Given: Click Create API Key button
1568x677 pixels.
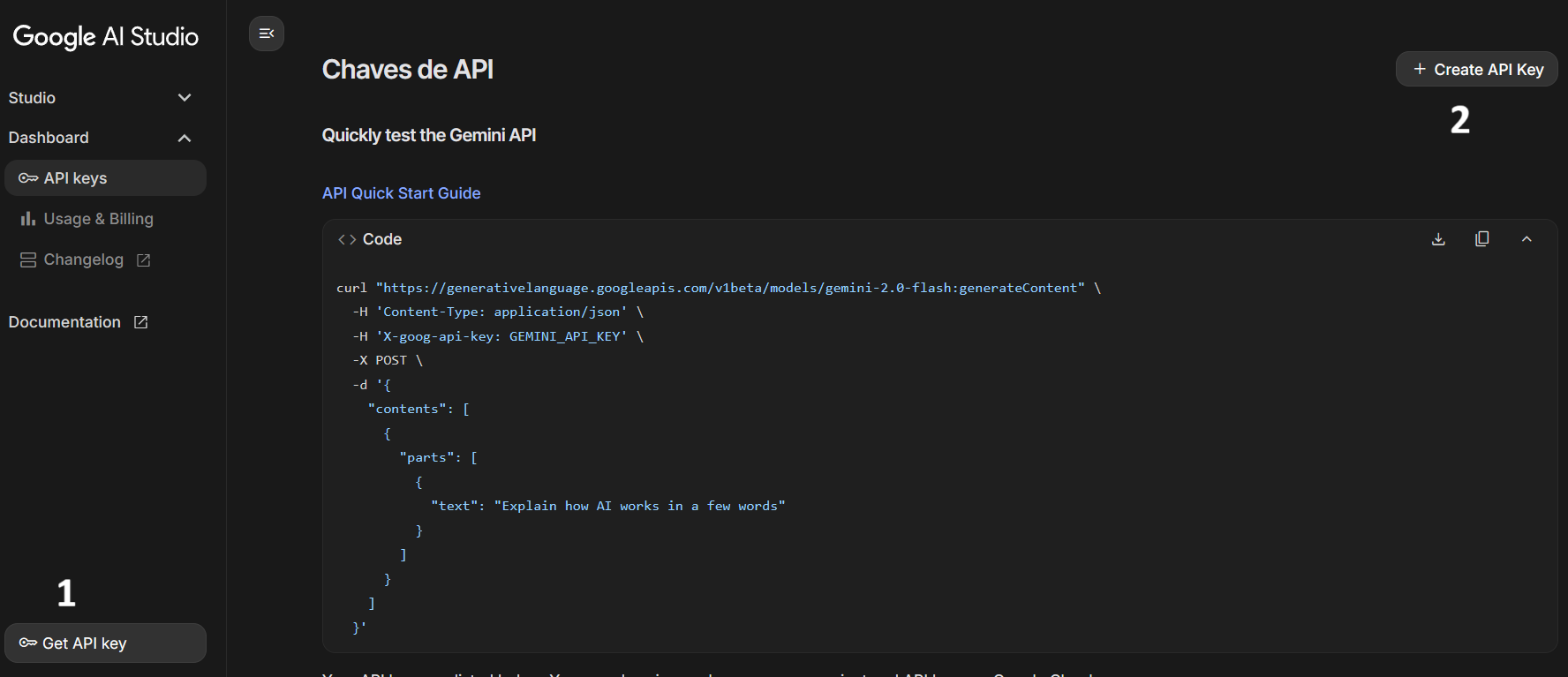Looking at the screenshot, I should tap(1476, 69).
